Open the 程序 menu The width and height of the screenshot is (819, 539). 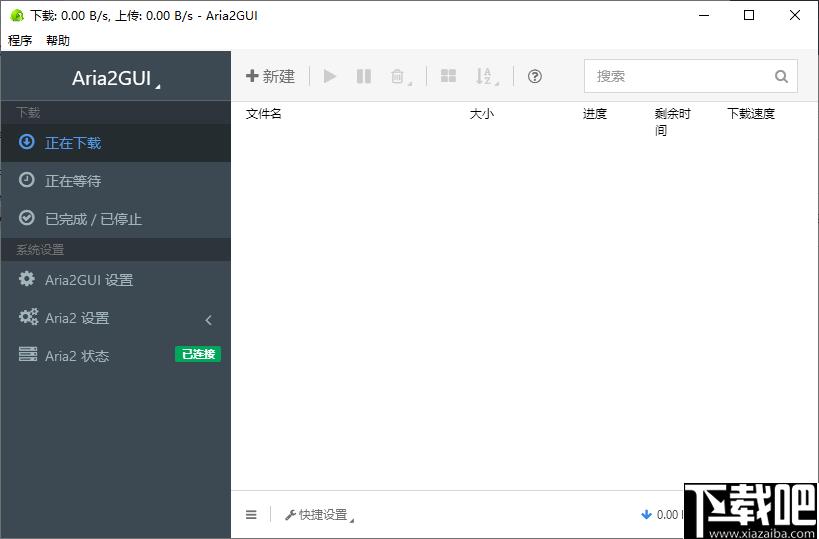click(x=20, y=40)
